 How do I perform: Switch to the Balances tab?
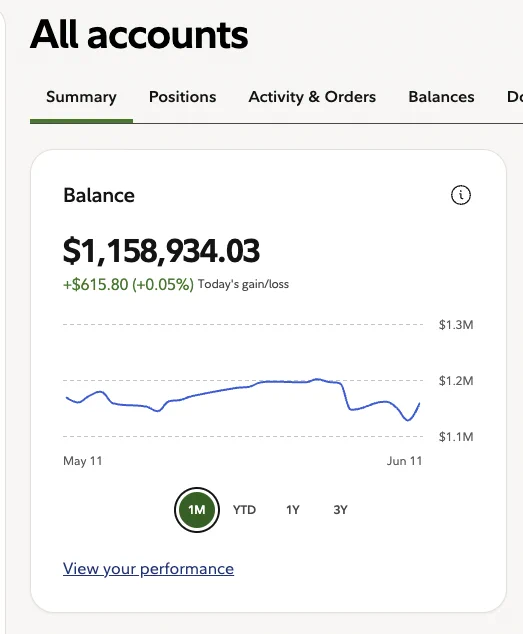click(x=441, y=97)
